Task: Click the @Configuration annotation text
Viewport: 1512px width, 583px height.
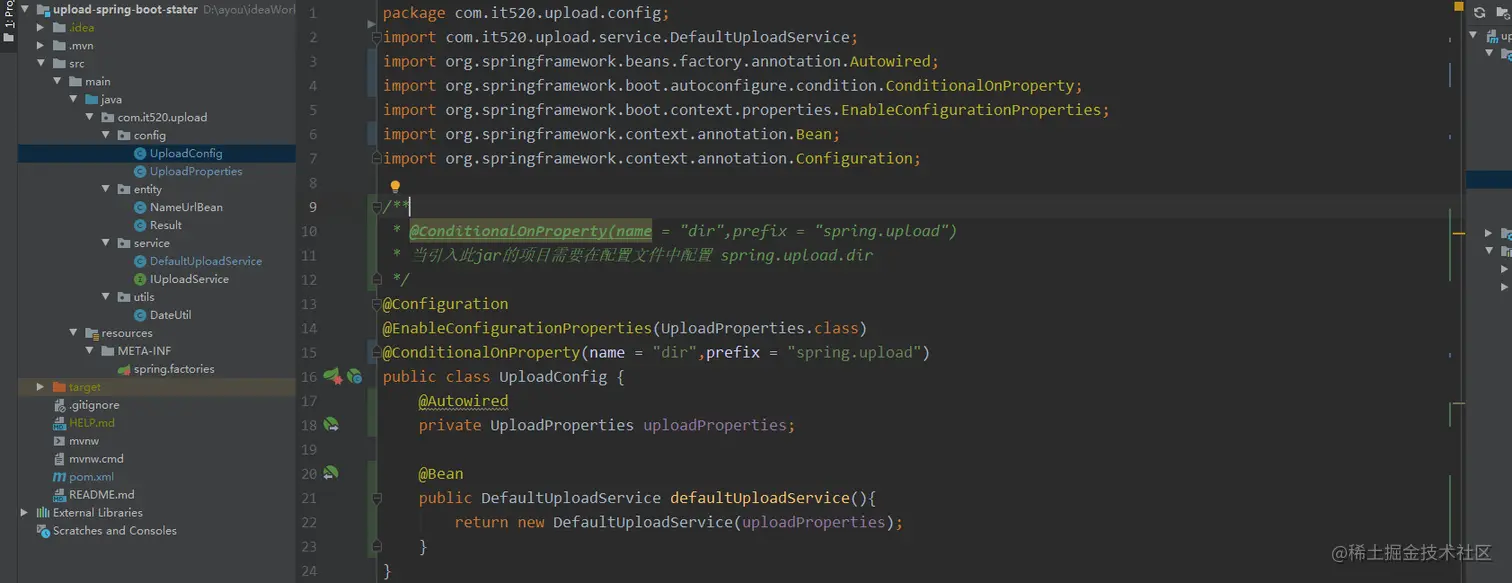Action: click(446, 304)
